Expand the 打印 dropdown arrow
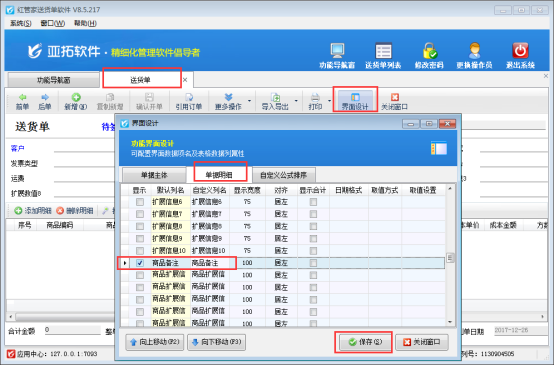554x366 pixels. [329, 101]
